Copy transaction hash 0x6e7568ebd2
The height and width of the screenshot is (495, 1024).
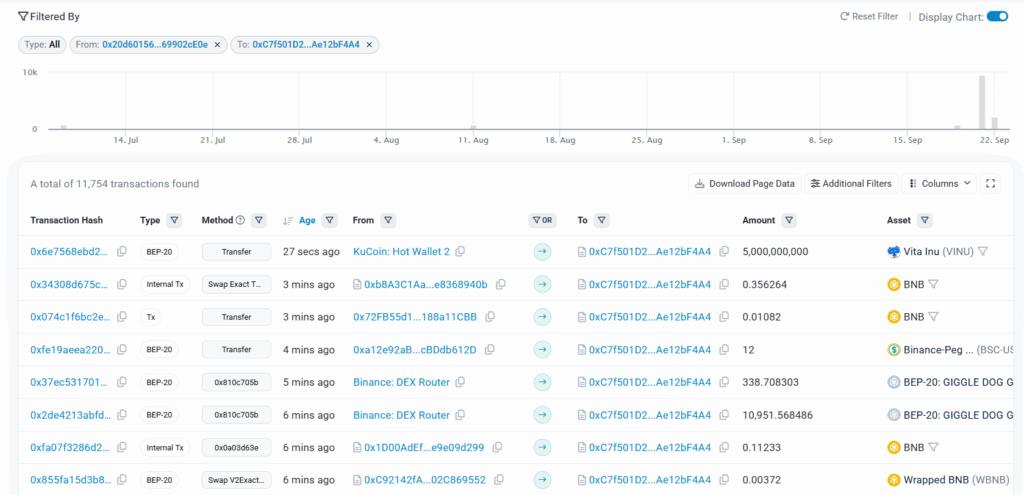tap(122, 252)
